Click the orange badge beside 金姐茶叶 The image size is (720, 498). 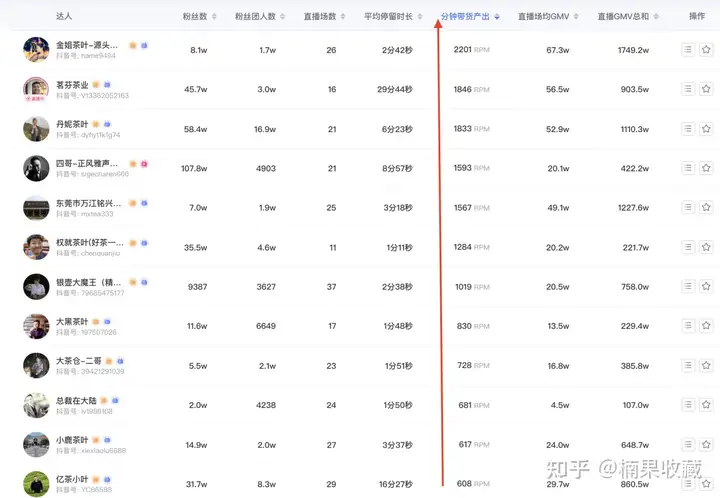(133, 45)
